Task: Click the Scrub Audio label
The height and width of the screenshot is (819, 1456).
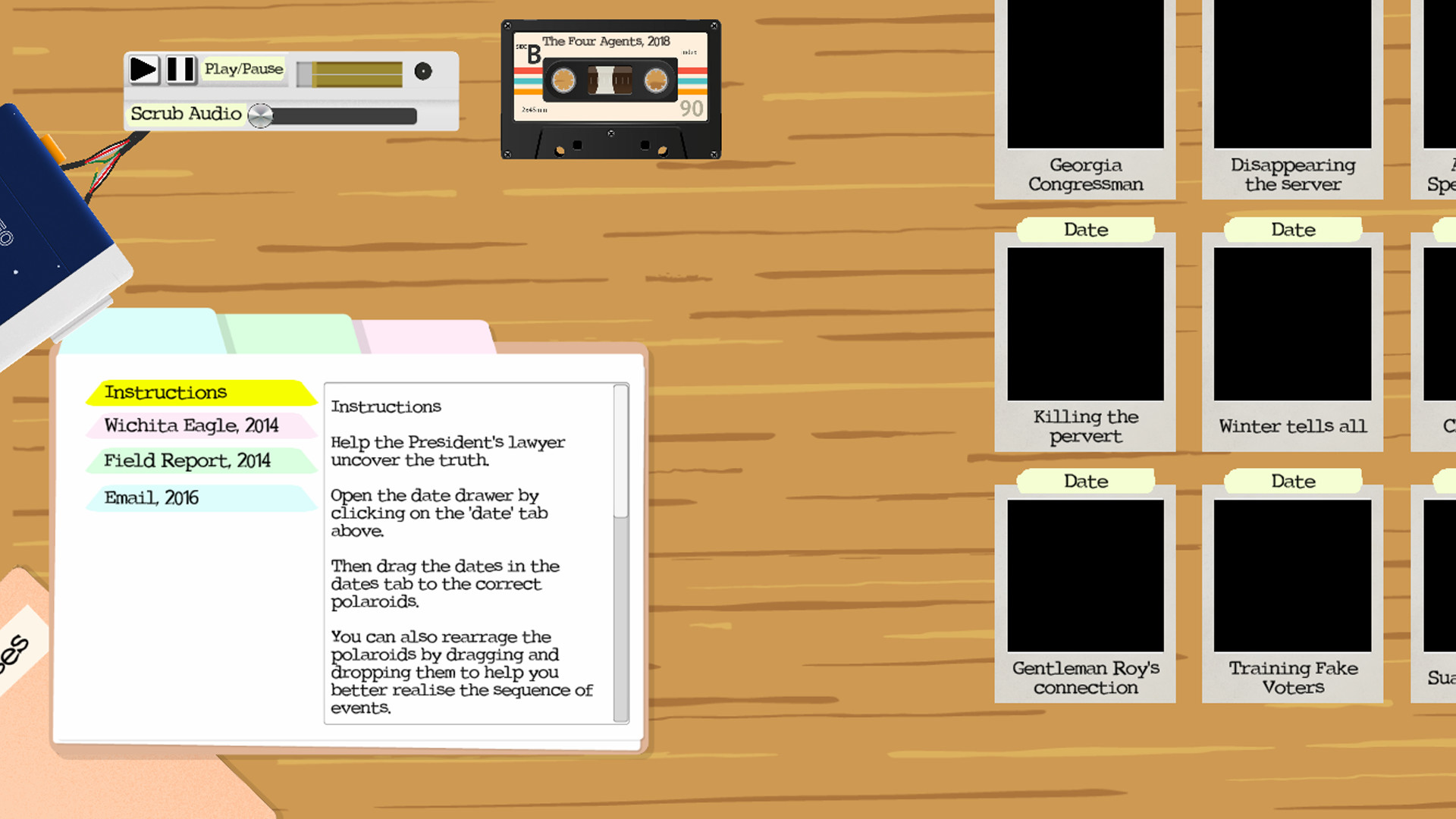Action: [x=184, y=113]
